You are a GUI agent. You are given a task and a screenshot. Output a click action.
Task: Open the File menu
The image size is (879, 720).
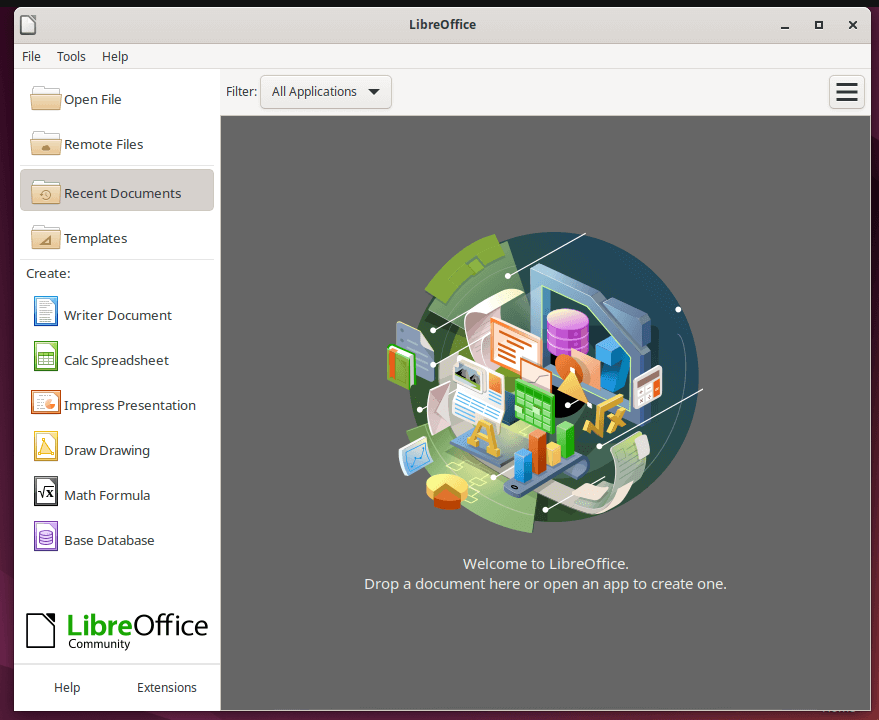click(31, 57)
